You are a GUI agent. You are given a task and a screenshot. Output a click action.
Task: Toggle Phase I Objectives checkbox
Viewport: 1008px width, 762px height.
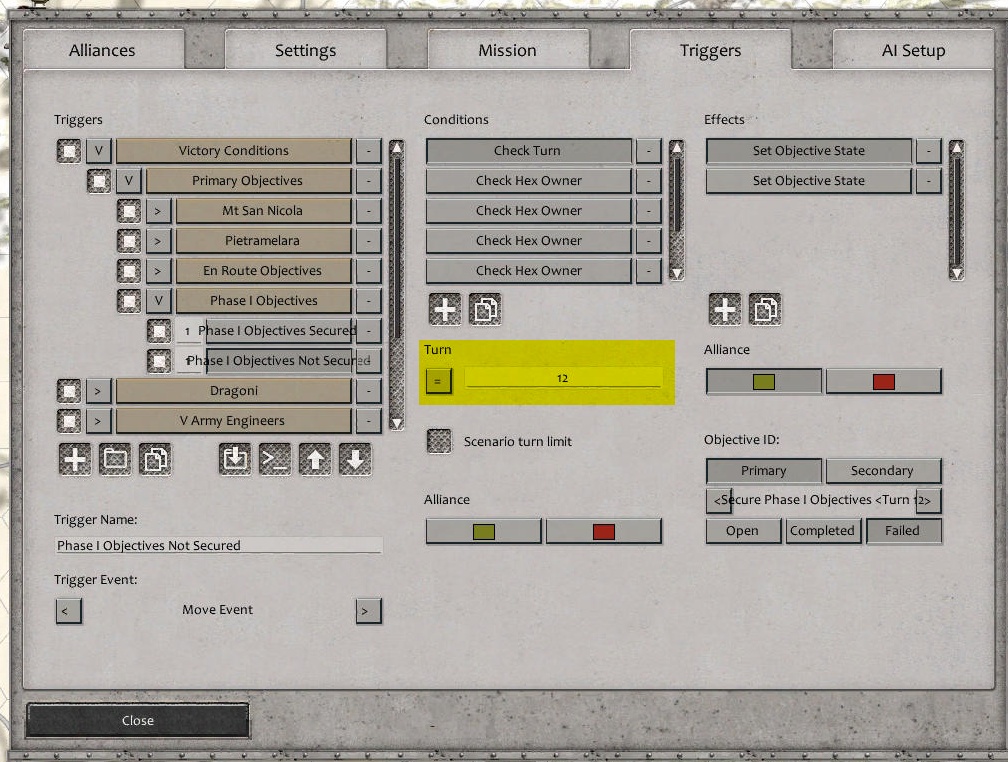click(129, 301)
